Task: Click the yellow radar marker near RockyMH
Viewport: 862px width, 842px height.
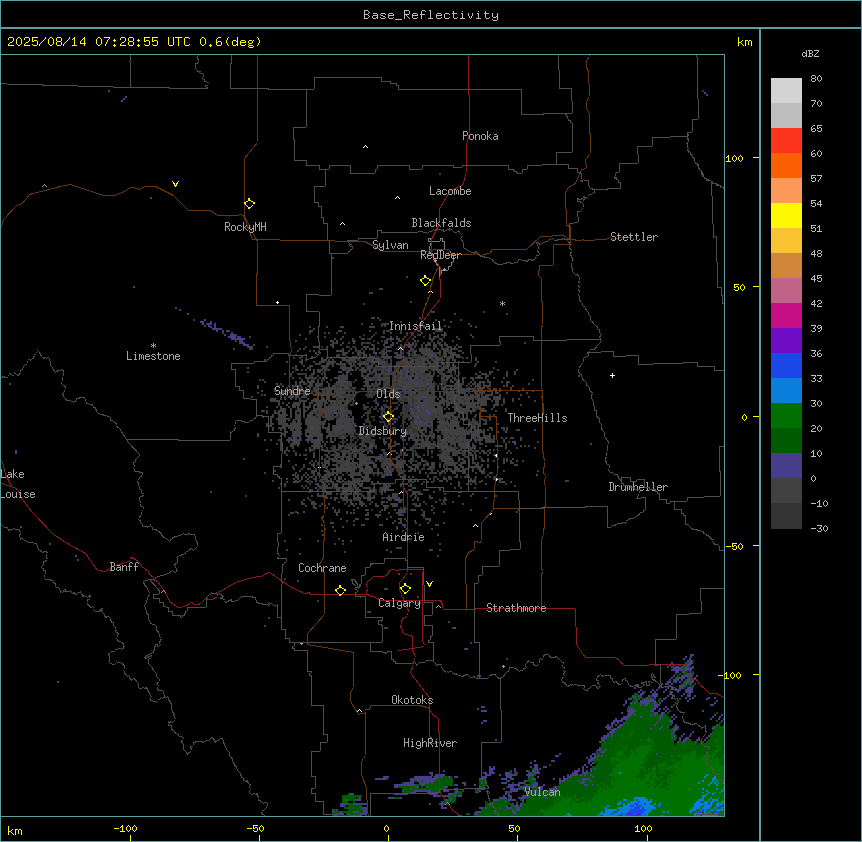Action: click(x=249, y=204)
